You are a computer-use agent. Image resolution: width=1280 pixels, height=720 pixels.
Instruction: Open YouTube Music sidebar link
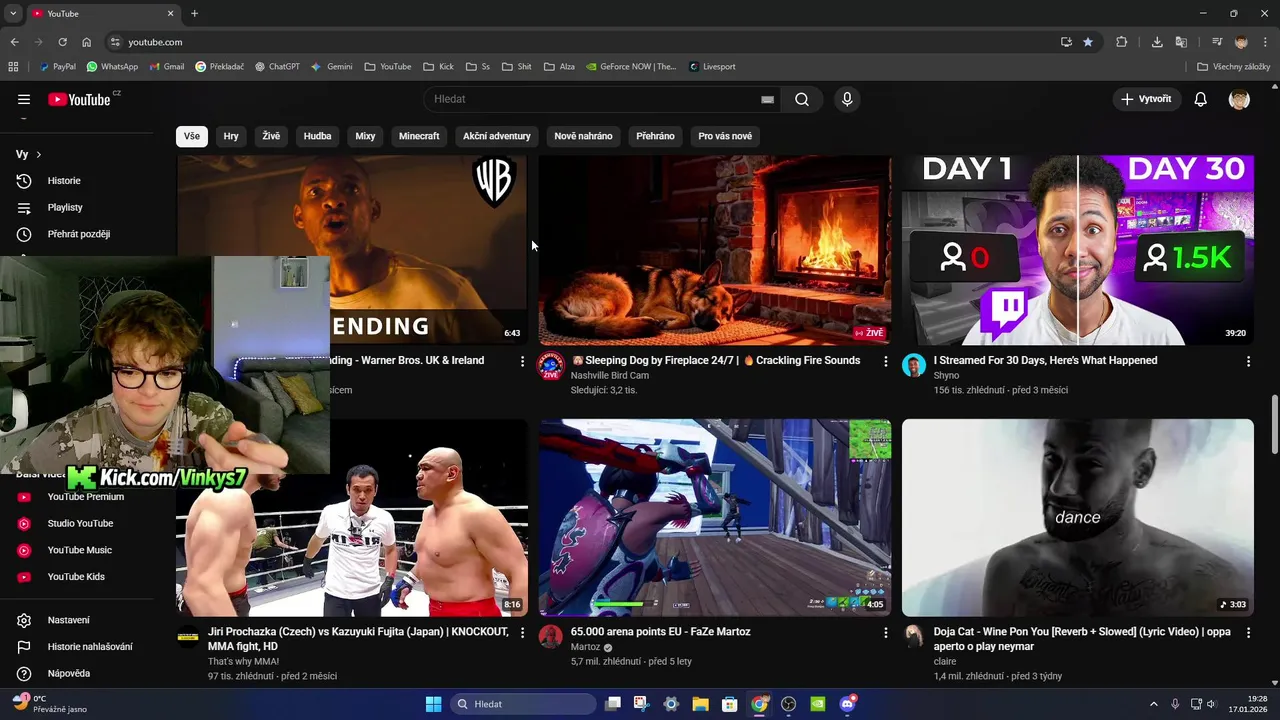click(x=79, y=550)
